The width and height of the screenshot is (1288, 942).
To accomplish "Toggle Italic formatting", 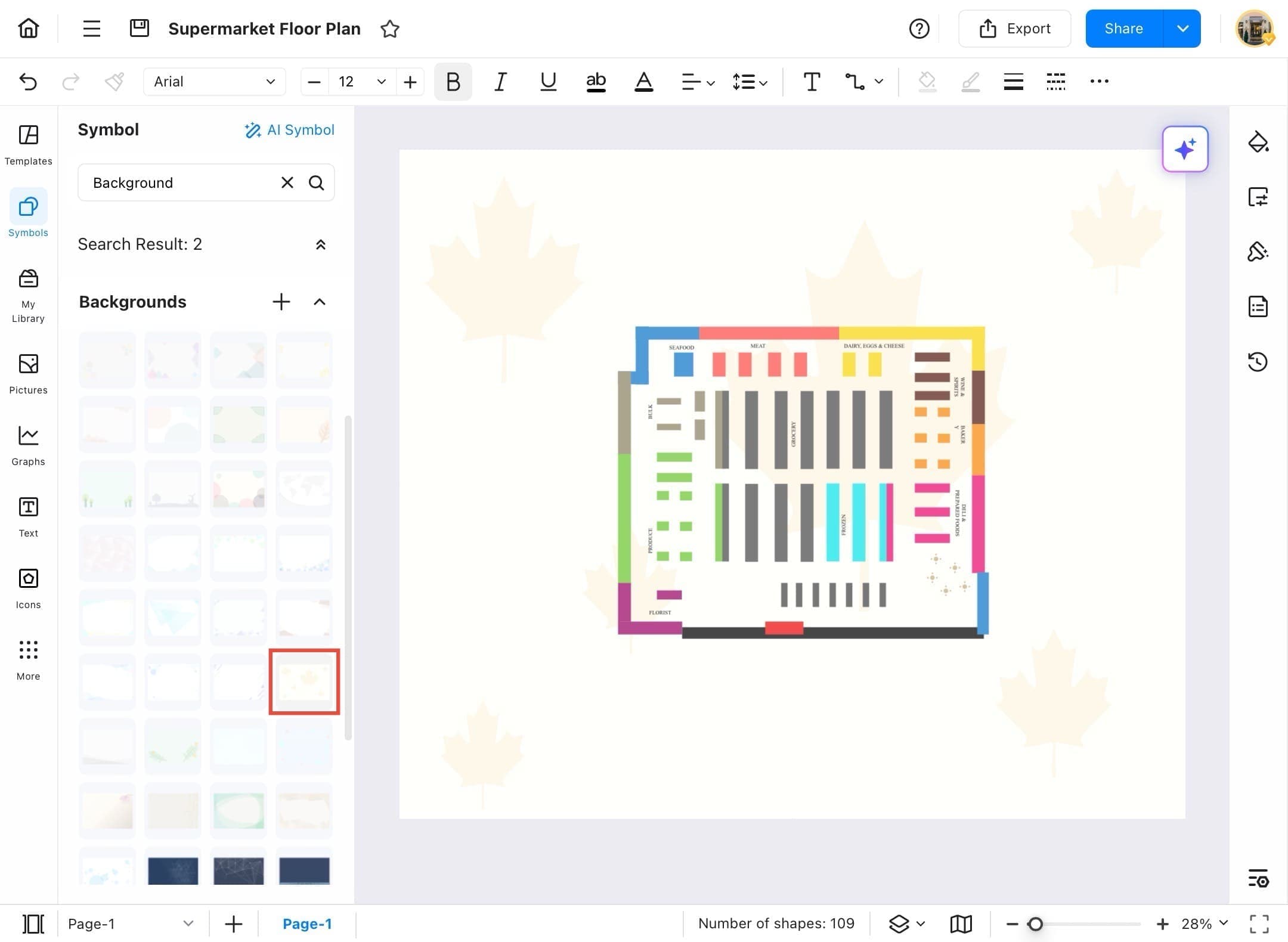I will coord(500,82).
